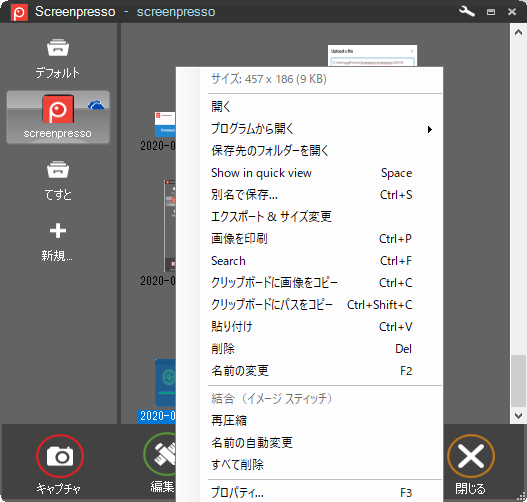Select the デフォルト workspace folder
The width and height of the screenshot is (527, 502).
click(x=58, y=59)
